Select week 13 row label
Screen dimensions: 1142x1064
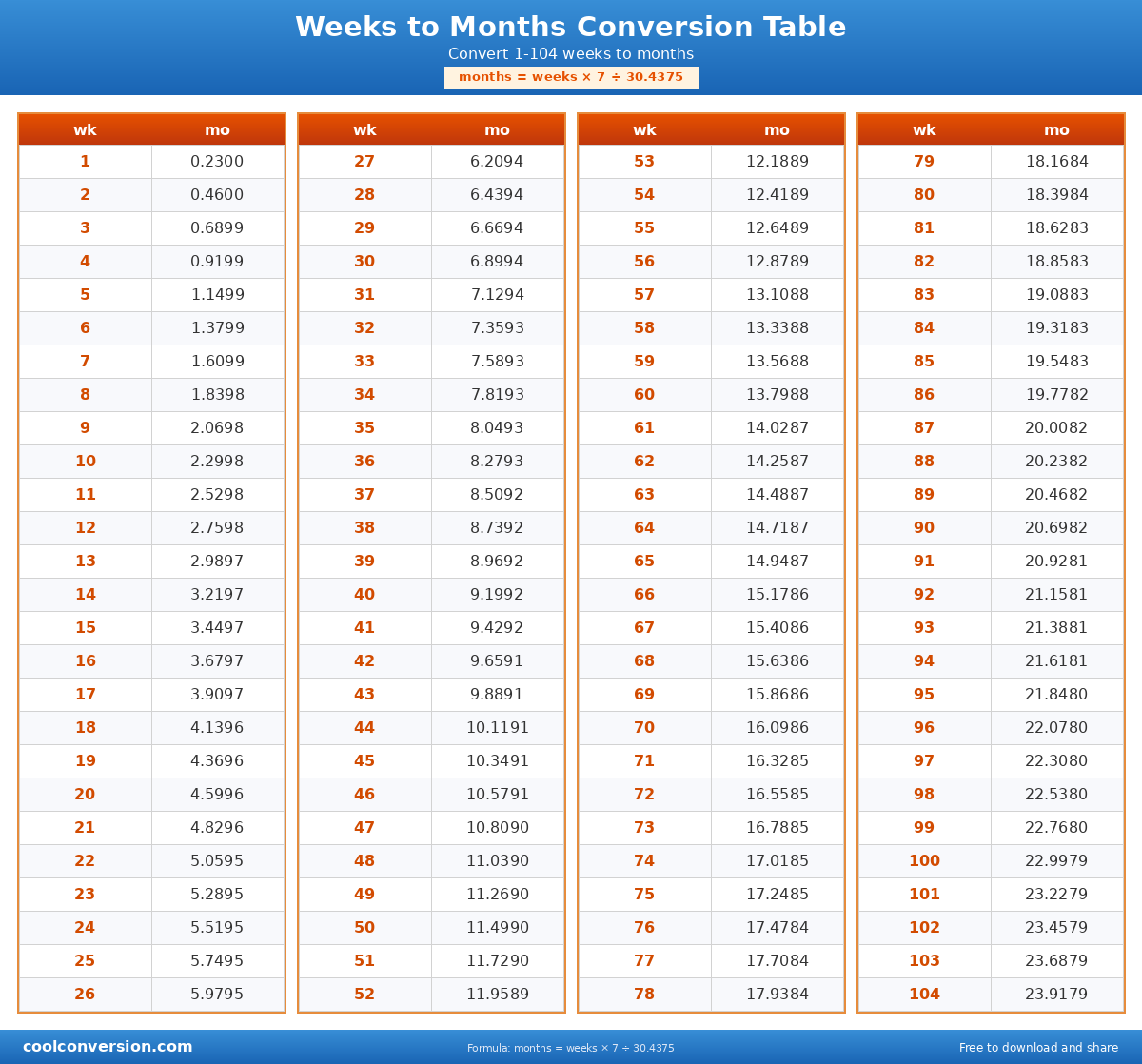pyautogui.click(x=85, y=562)
